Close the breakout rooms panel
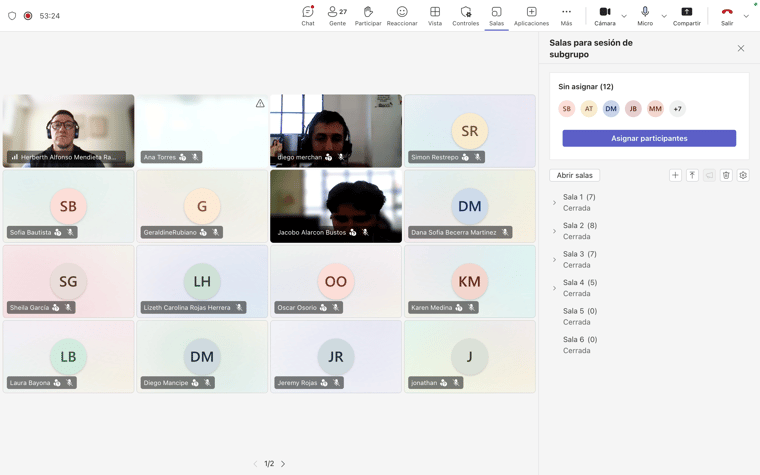The width and height of the screenshot is (760, 475). click(x=741, y=48)
